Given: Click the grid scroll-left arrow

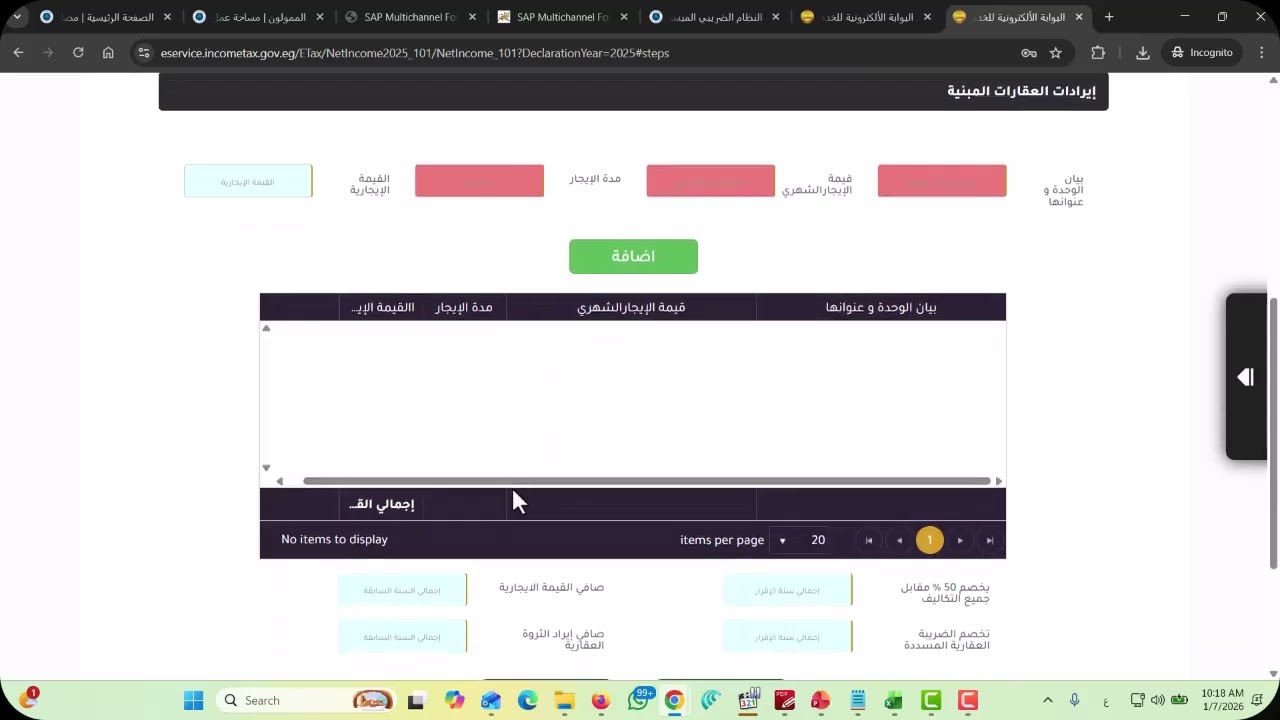Looking at the screenshot, I should (x=279, y=481).
